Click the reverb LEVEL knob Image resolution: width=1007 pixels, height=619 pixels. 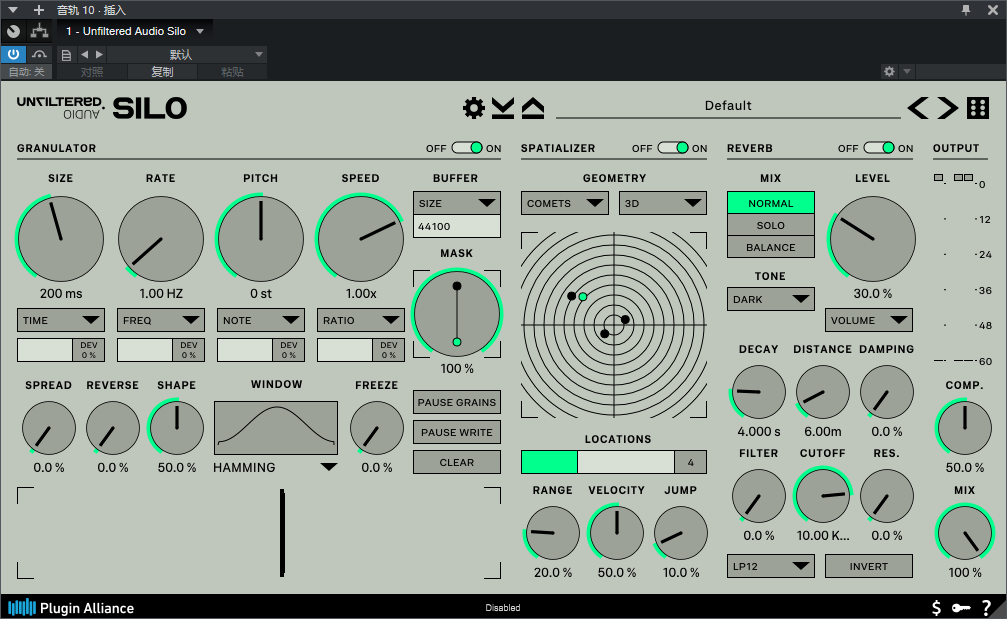pyautogui.click(x=872, y=239)
